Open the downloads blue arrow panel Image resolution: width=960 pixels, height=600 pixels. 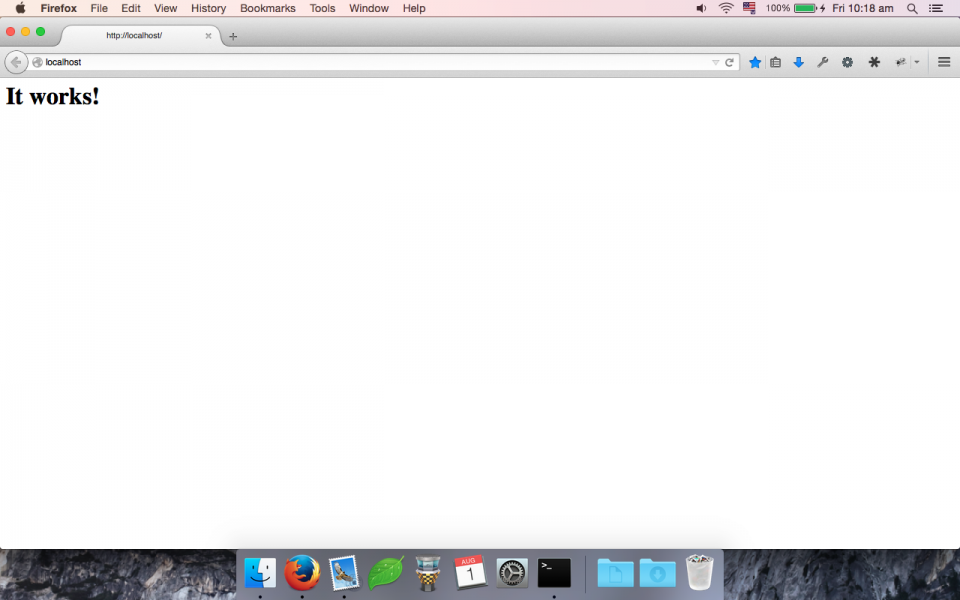click(798, 62)
